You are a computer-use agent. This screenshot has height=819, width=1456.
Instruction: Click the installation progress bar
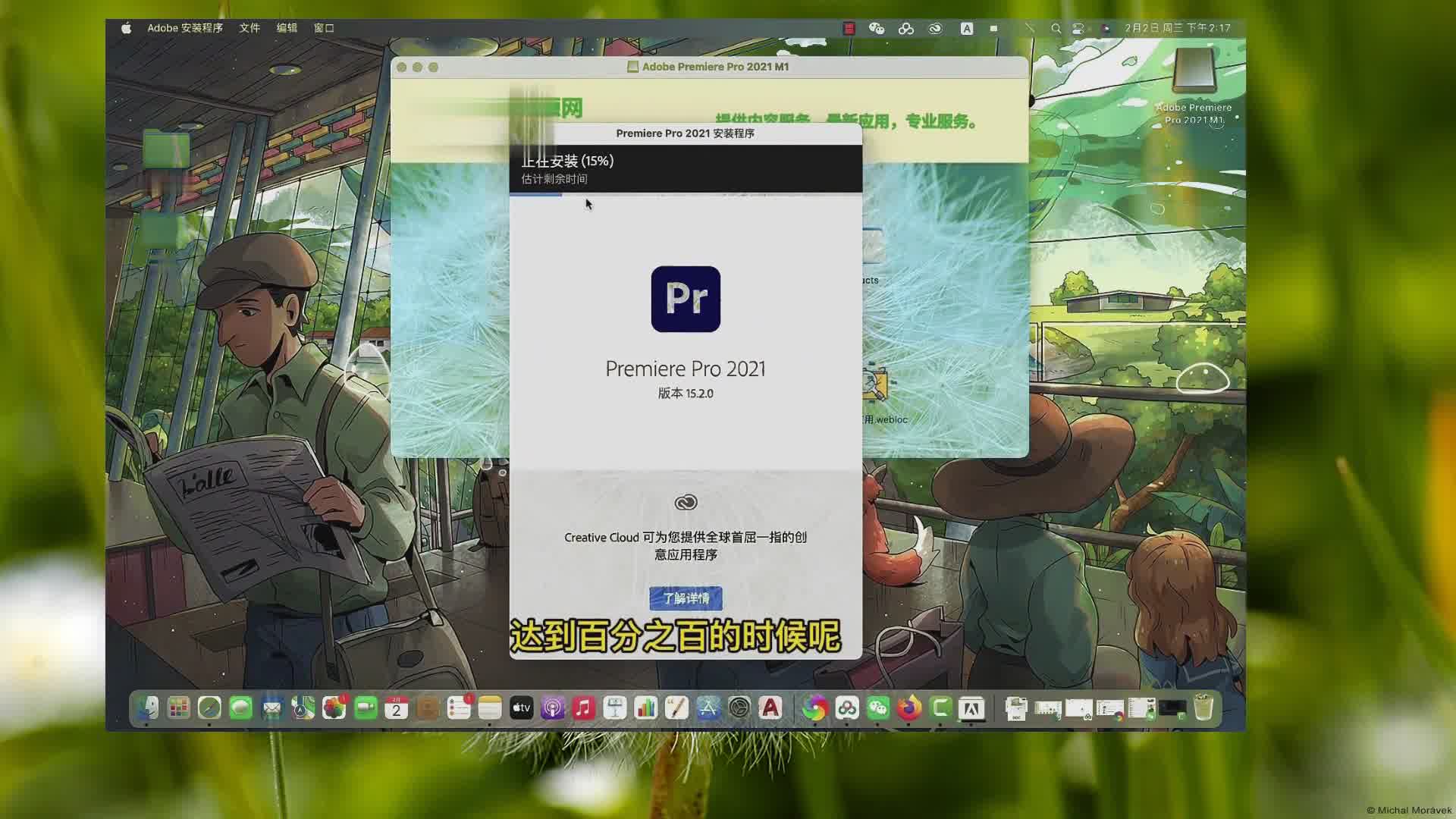pyautogui.click(x=686, y=194)
